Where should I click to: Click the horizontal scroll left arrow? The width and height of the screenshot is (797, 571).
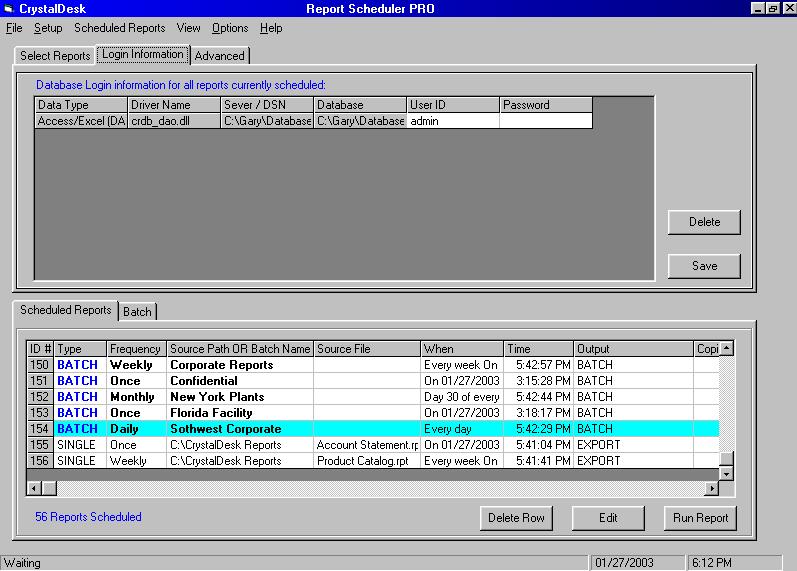34,489
